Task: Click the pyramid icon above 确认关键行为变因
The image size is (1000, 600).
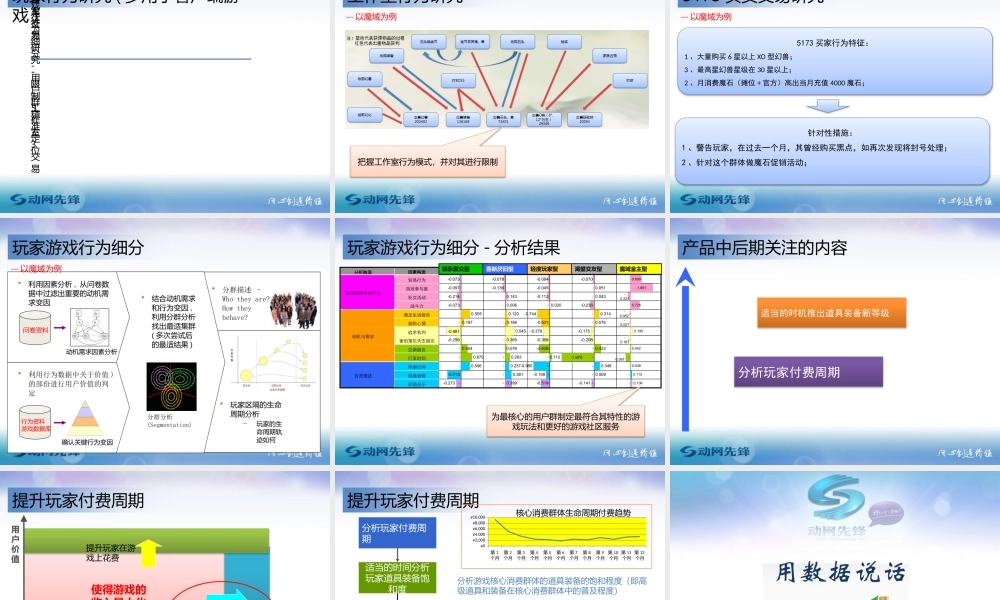Action: click(x=85, y=418)
